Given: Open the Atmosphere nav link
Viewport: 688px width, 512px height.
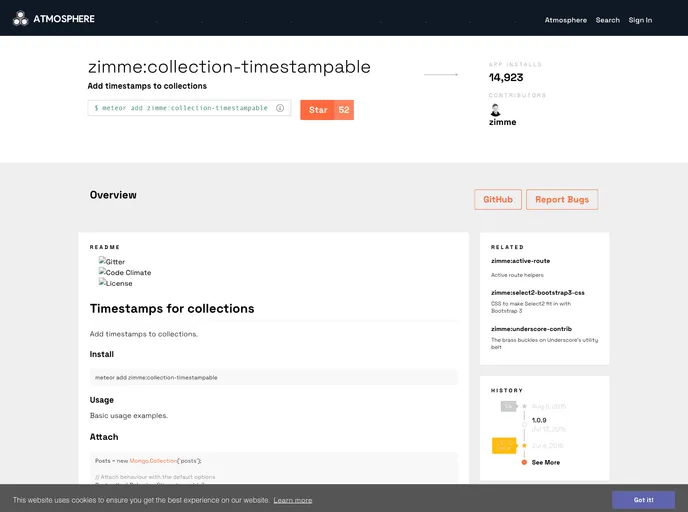Looking at the screenshot, I should click(566, 20).
